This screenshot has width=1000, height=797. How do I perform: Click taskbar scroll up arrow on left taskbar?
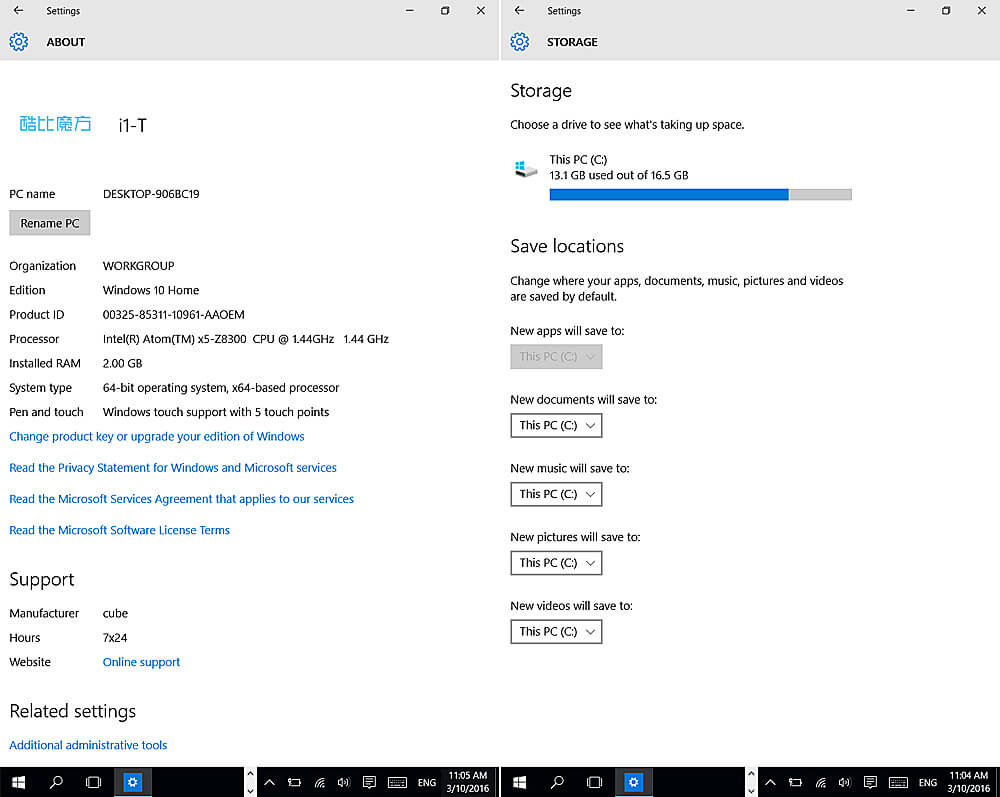(251, 774)
